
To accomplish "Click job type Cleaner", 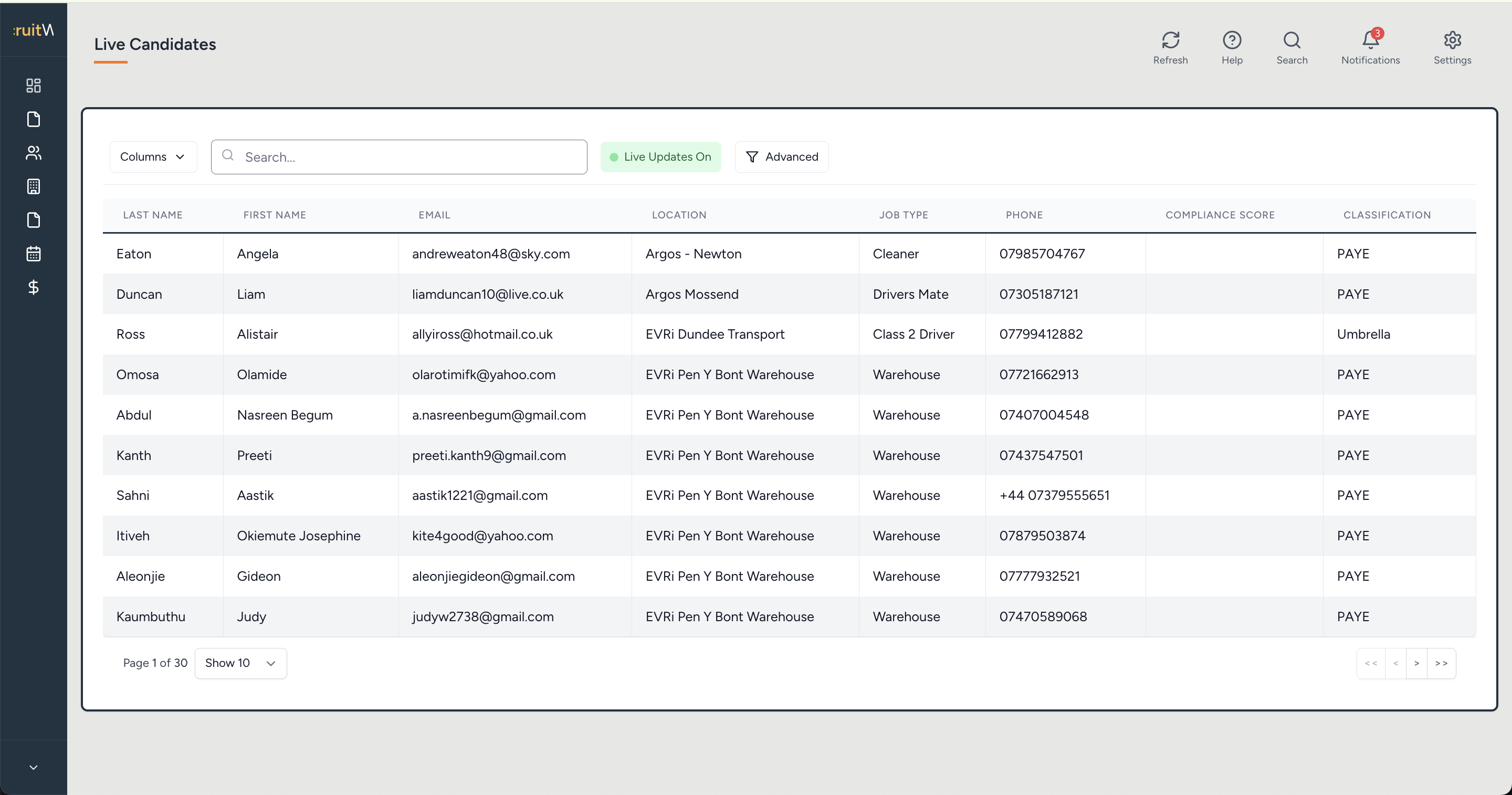I will [896, 254].
